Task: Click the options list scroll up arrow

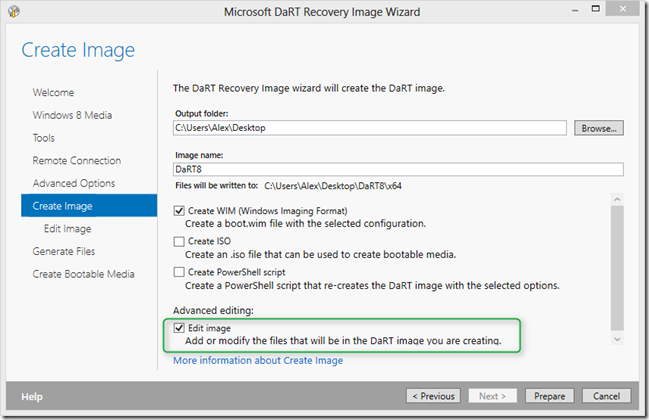Action: (x=617, y=199)
